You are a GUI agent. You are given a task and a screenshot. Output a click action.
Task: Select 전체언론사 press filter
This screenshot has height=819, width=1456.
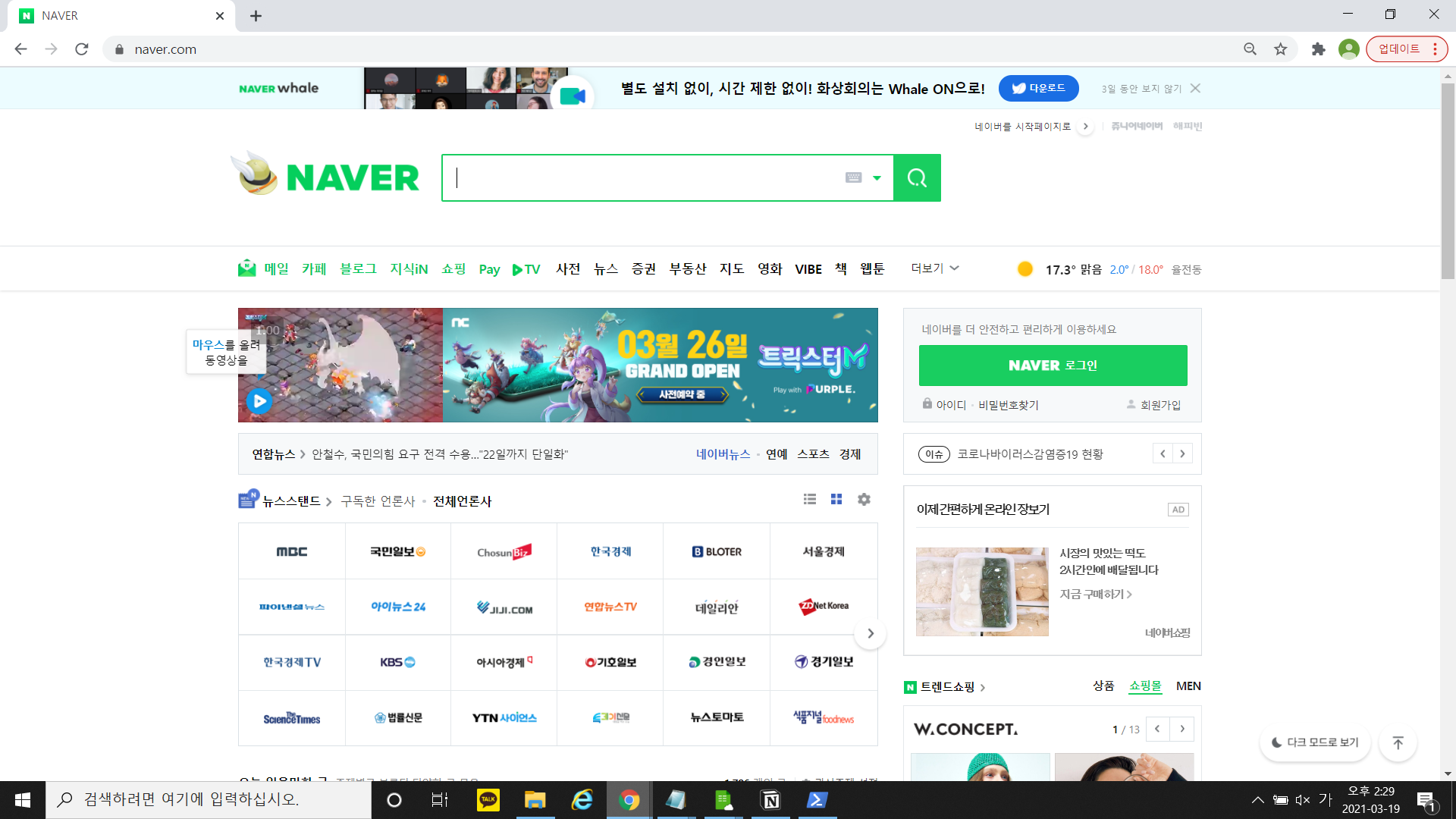(x=462, y=501)
